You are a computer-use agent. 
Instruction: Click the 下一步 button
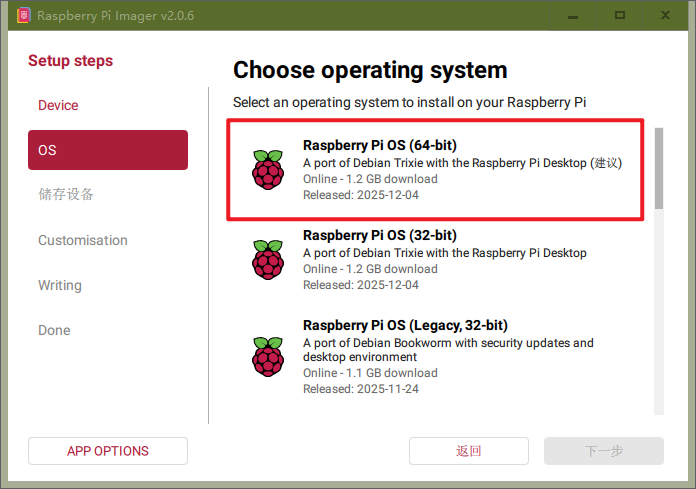tap(603, 451)
